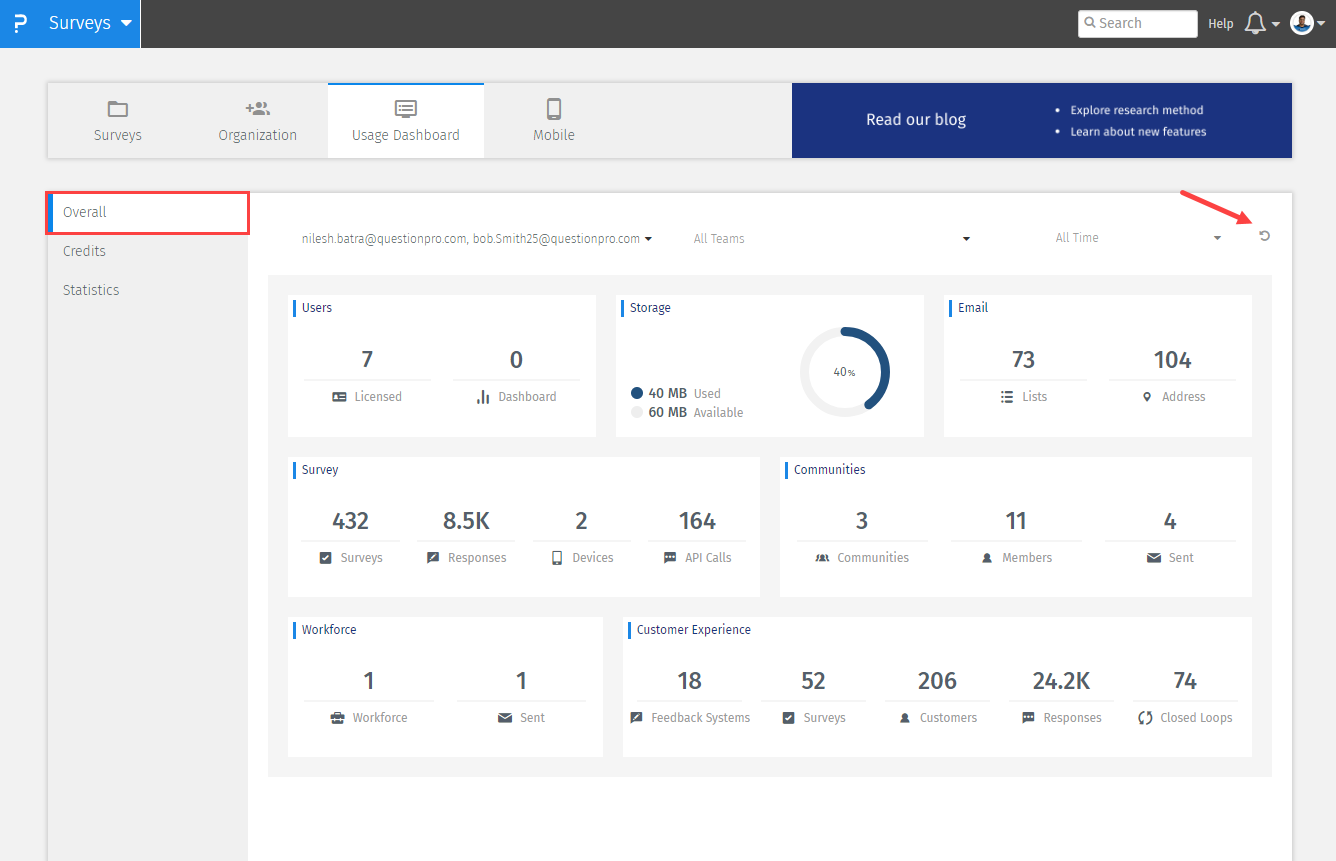Click the Closed Loops cycle icon
The height and width of the screenshot is (861, 1336).
(1145, 718)
